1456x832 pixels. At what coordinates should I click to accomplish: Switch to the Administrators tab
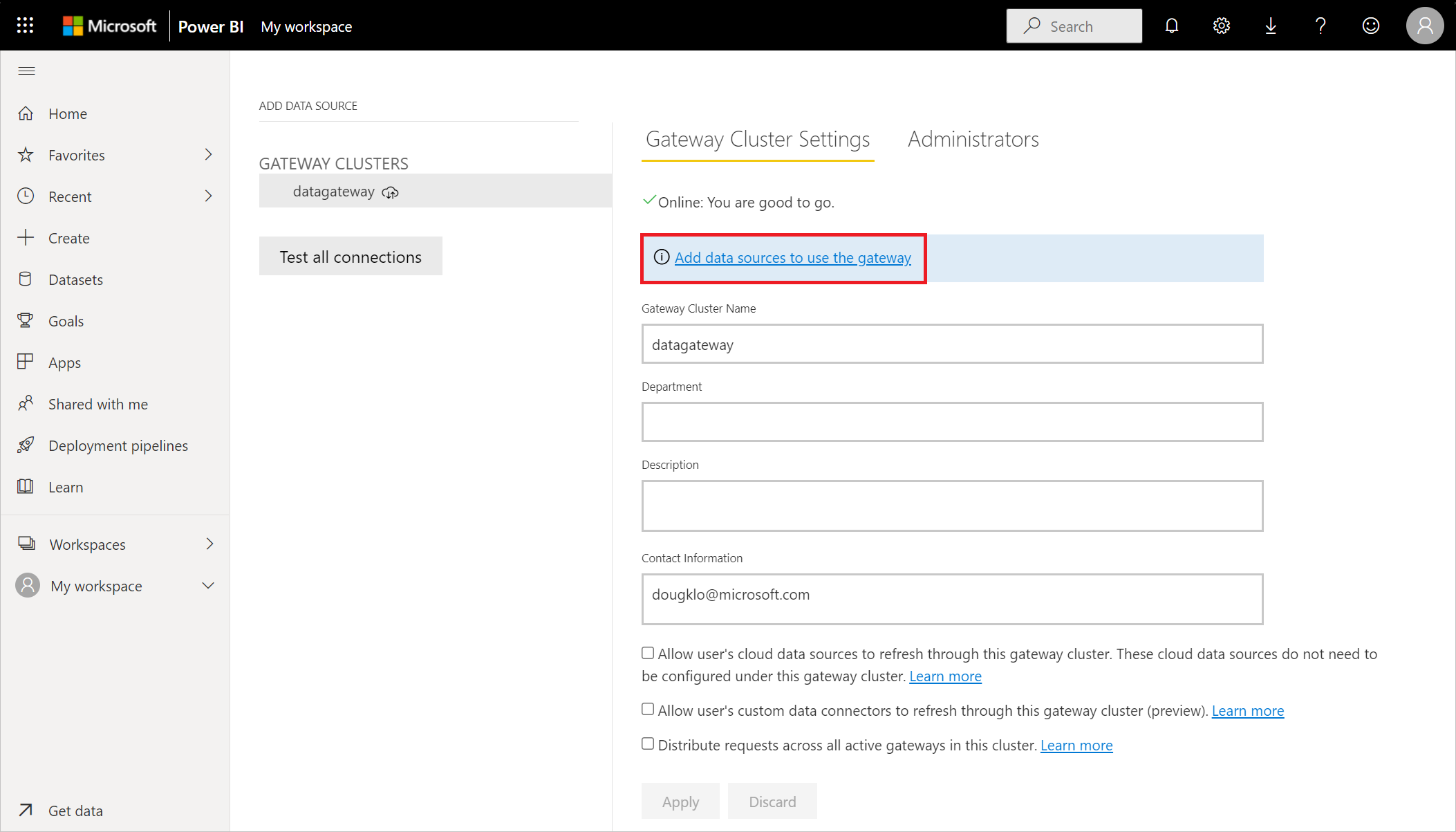[x=973, y=139]
